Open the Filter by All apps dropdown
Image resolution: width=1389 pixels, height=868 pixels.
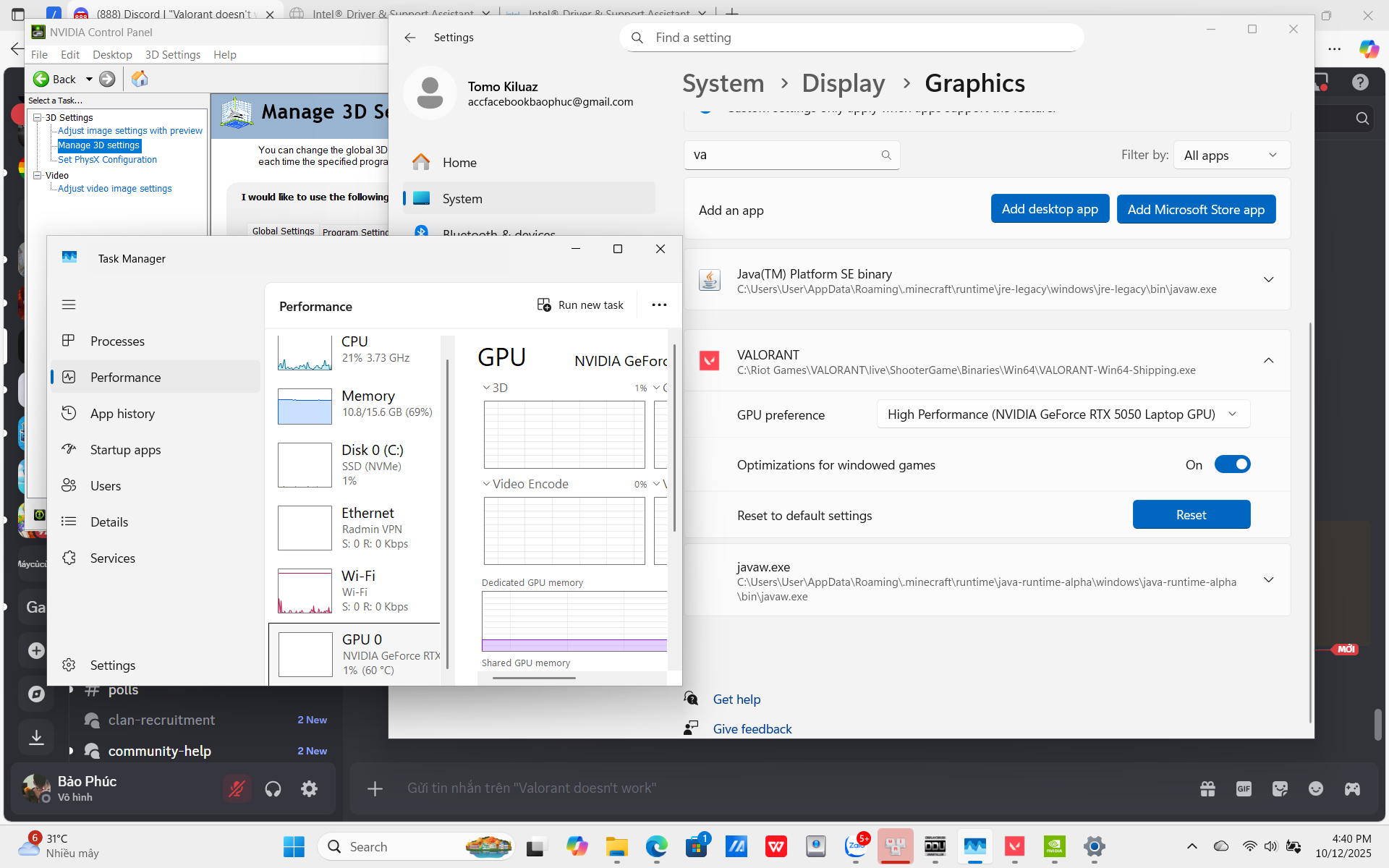[x=1231, y=156]
